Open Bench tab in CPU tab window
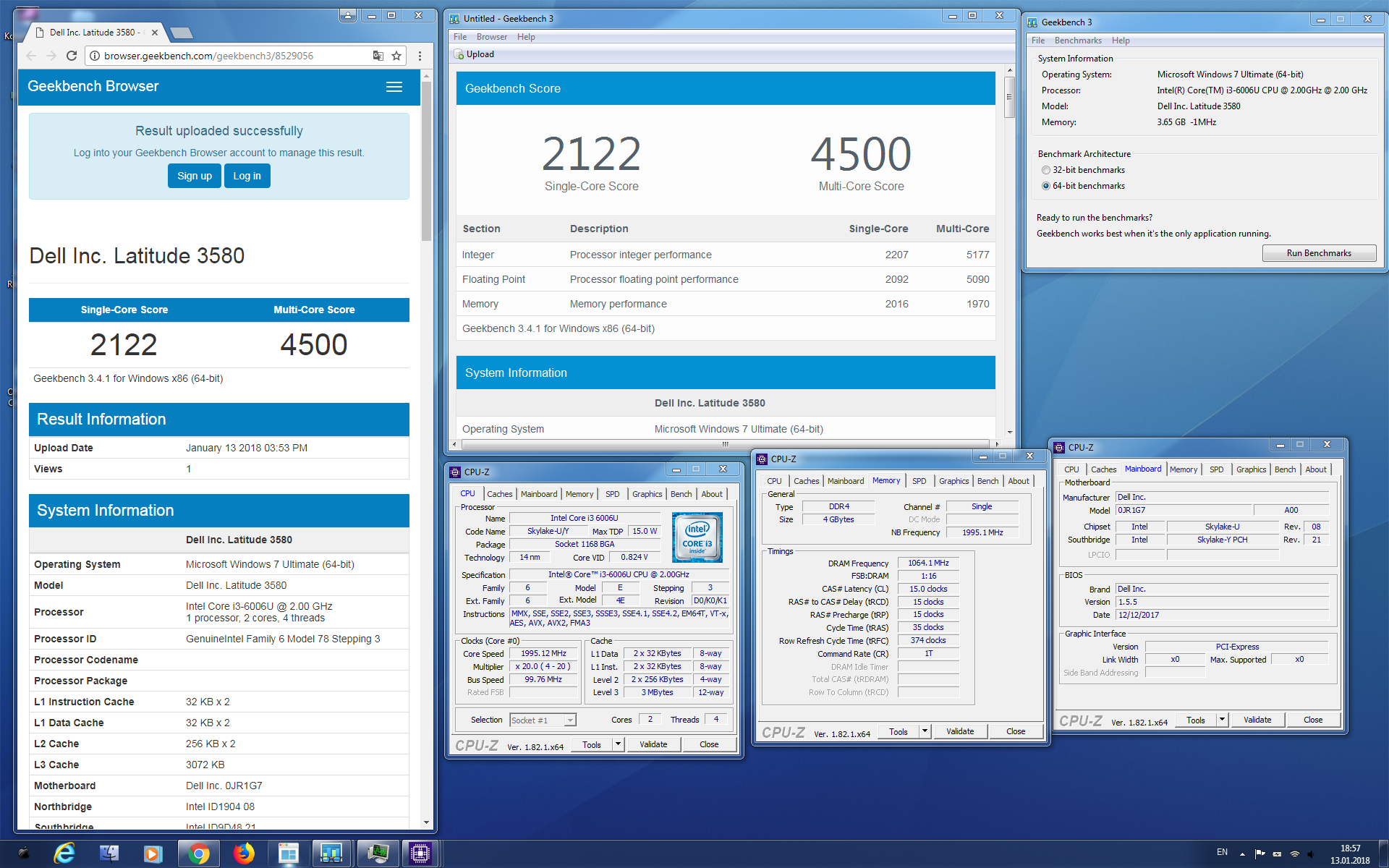Image resolution: width=1389 pixels, height=868 pixels. [681, 494]
